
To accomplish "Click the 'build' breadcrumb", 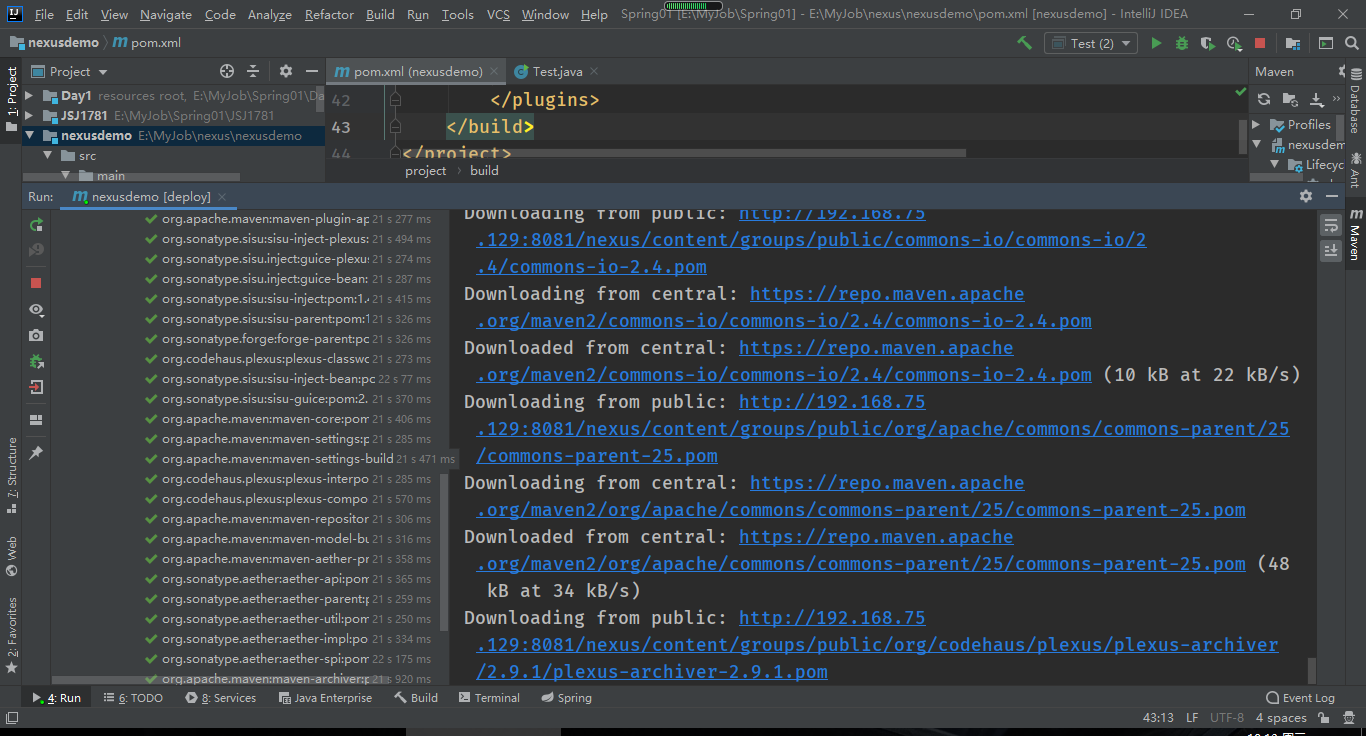I will [484, 171].
